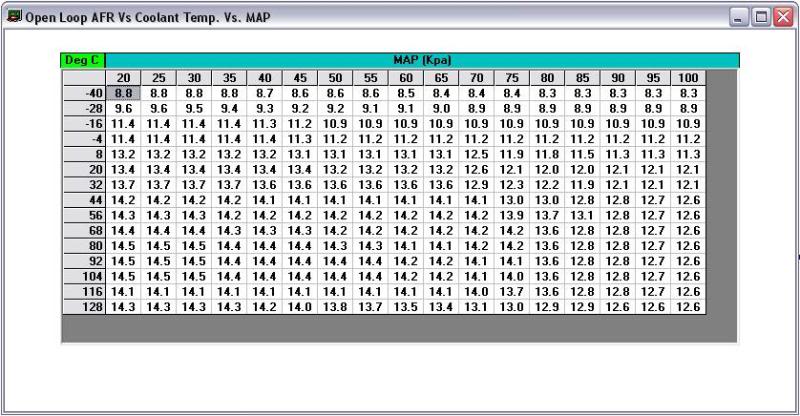The image size is (800, 416).
Task: Select the 12.0 cell at 20 row, 80 column
Action: tap(547, 169)
